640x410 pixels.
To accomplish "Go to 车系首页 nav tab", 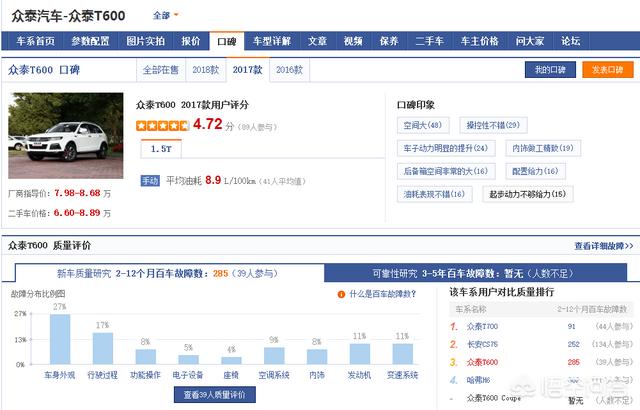I will point(36,41).
